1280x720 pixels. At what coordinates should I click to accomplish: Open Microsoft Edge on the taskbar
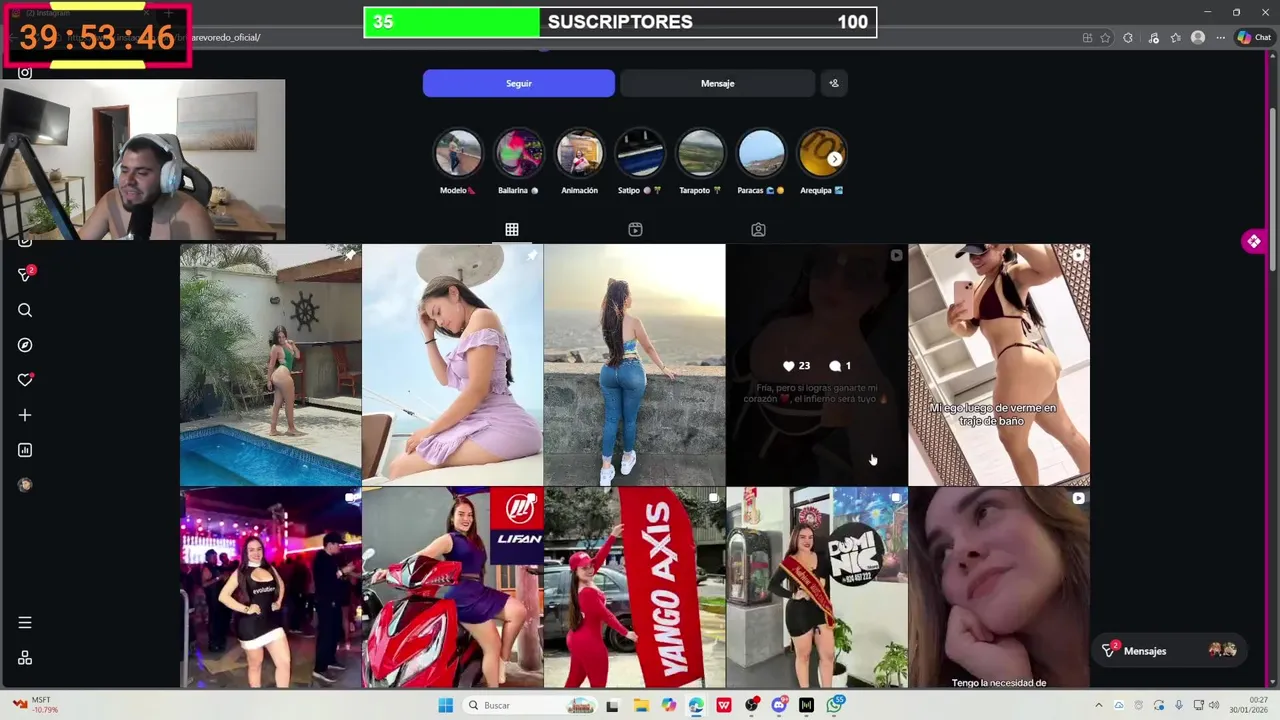(x=696, y=705)
